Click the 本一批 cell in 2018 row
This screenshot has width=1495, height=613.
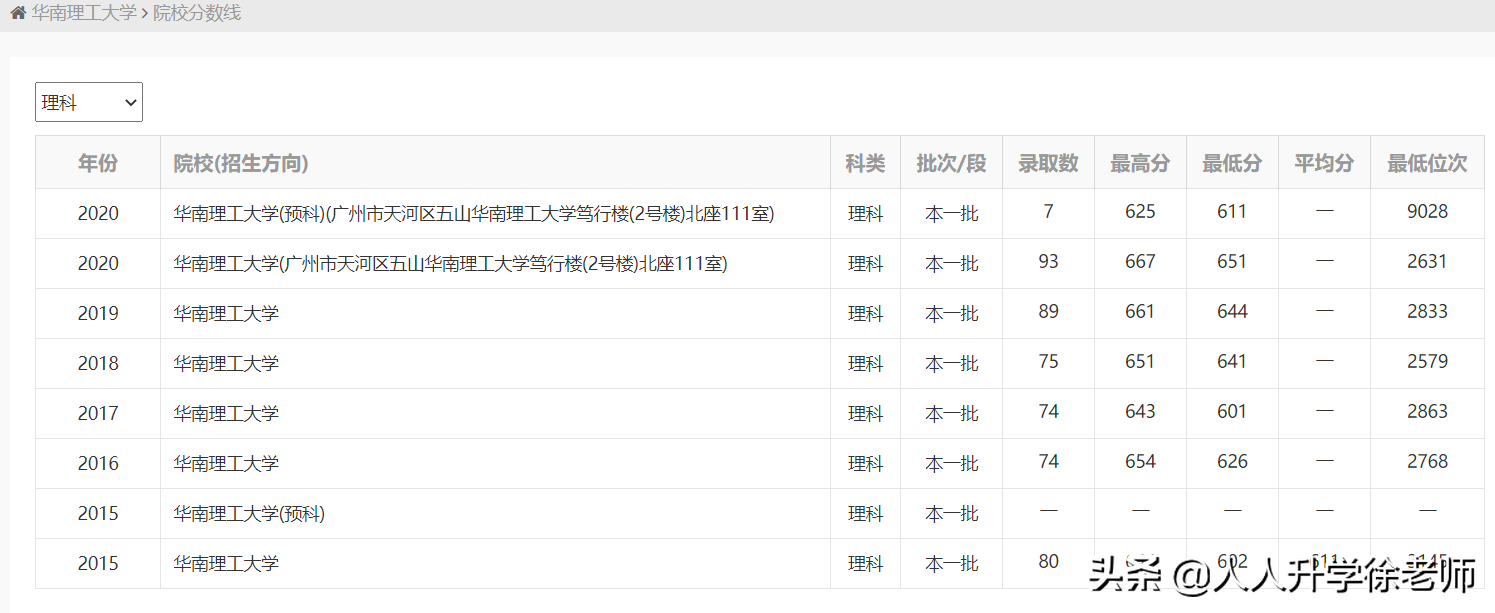(x=951, y=363)
